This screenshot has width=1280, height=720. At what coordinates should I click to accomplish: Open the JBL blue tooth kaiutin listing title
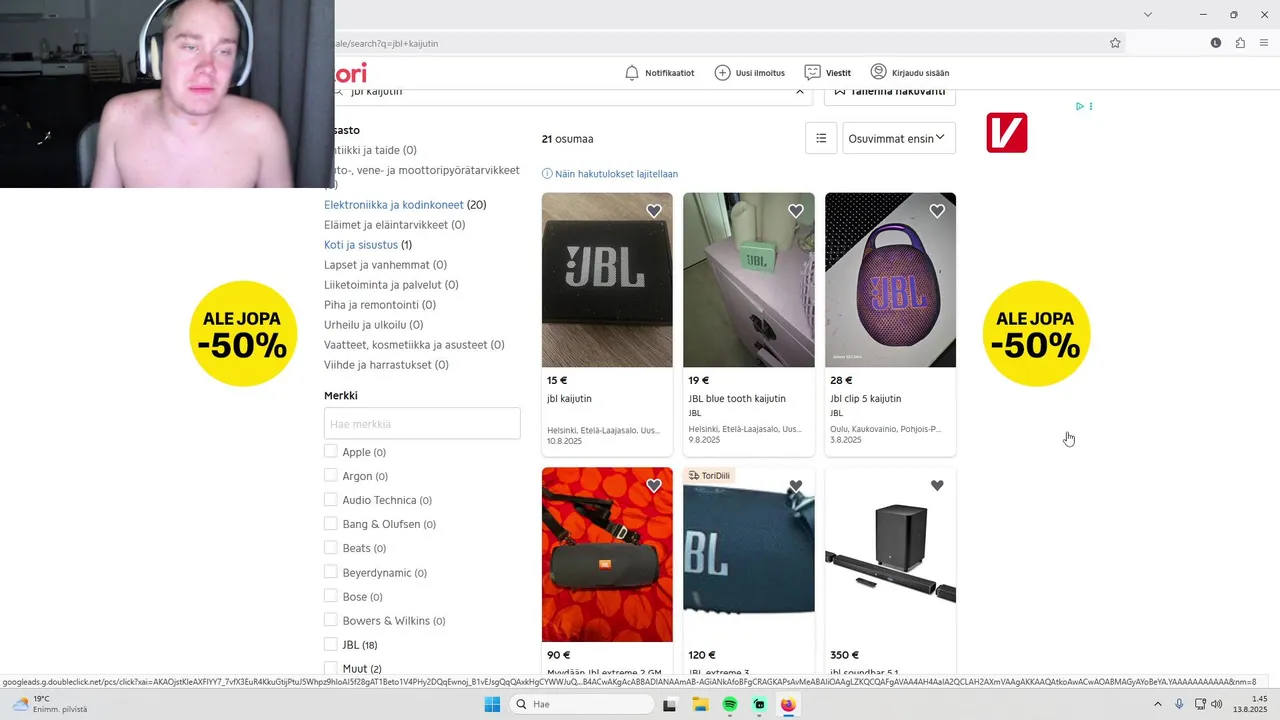(x=737, y=399)
